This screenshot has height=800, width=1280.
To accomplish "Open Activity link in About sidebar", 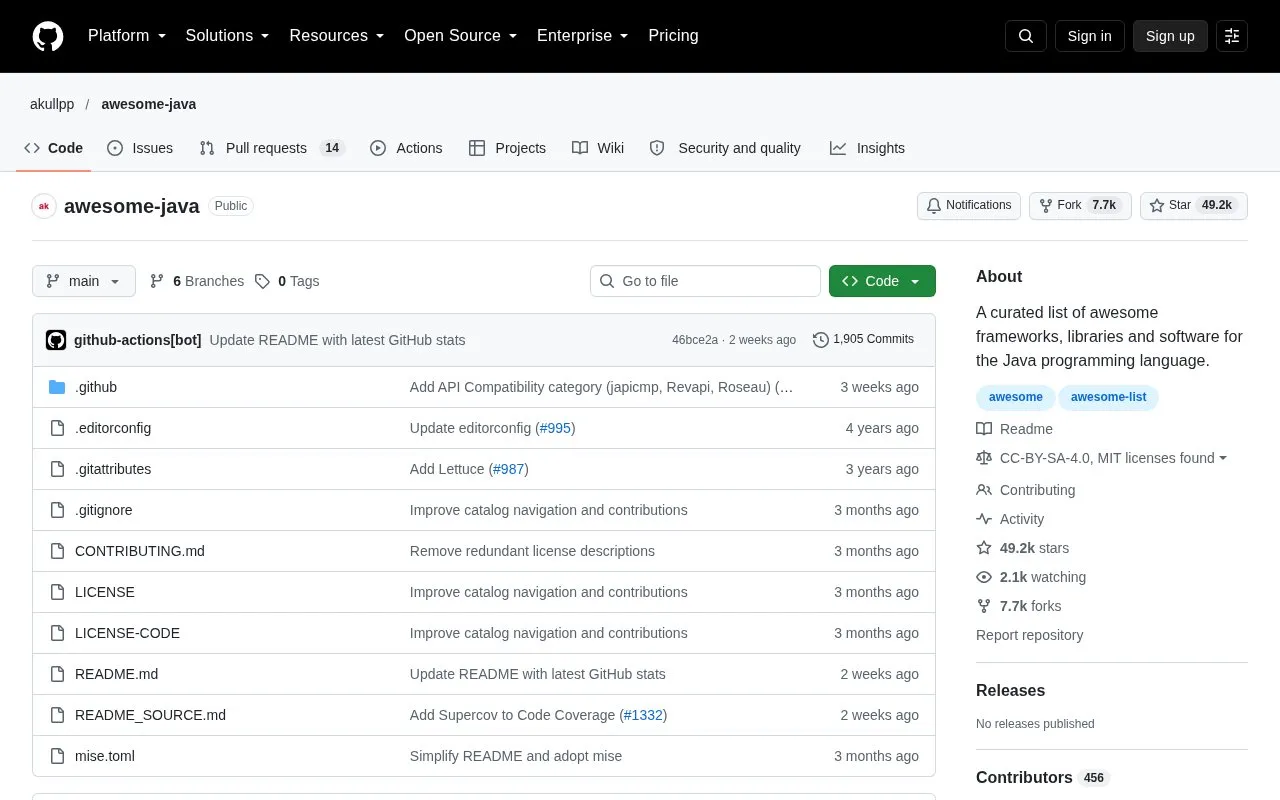I will tap(1010, 519).
